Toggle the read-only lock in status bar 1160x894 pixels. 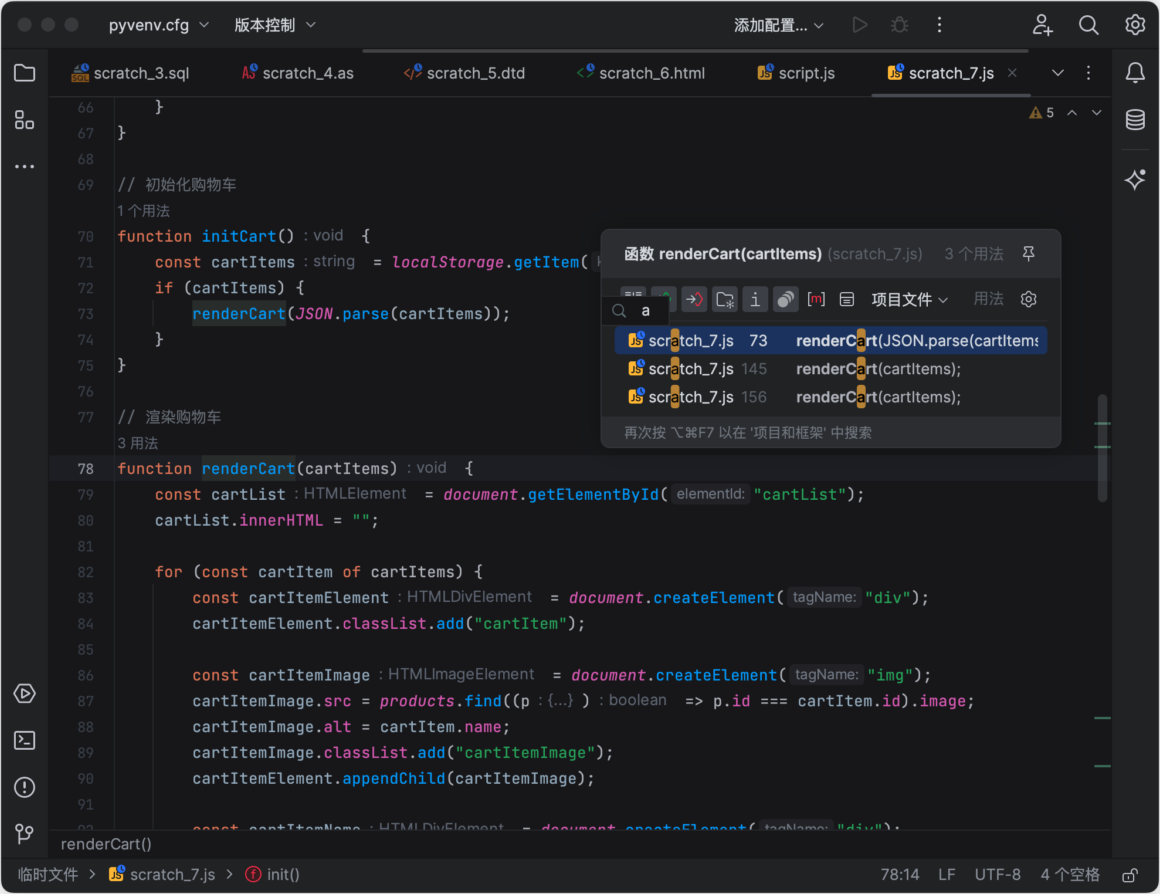1130,875
